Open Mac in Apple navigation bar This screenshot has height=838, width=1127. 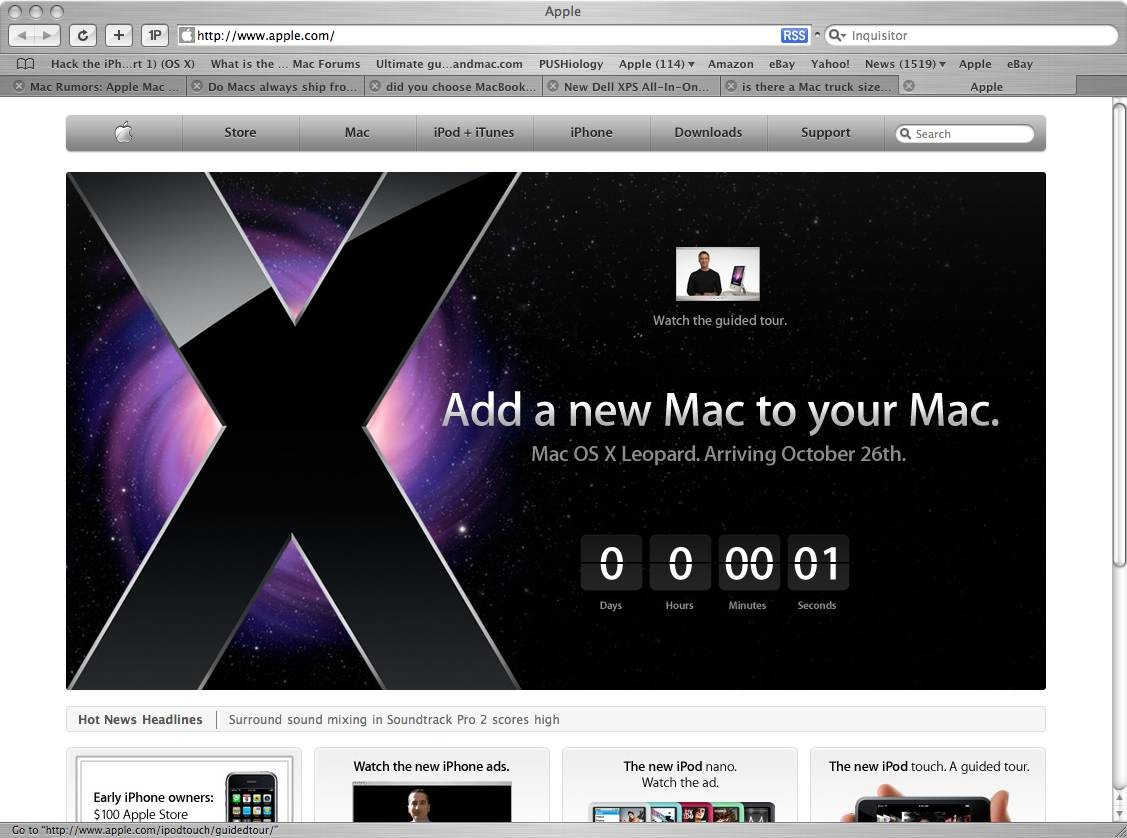pos(357,132)
